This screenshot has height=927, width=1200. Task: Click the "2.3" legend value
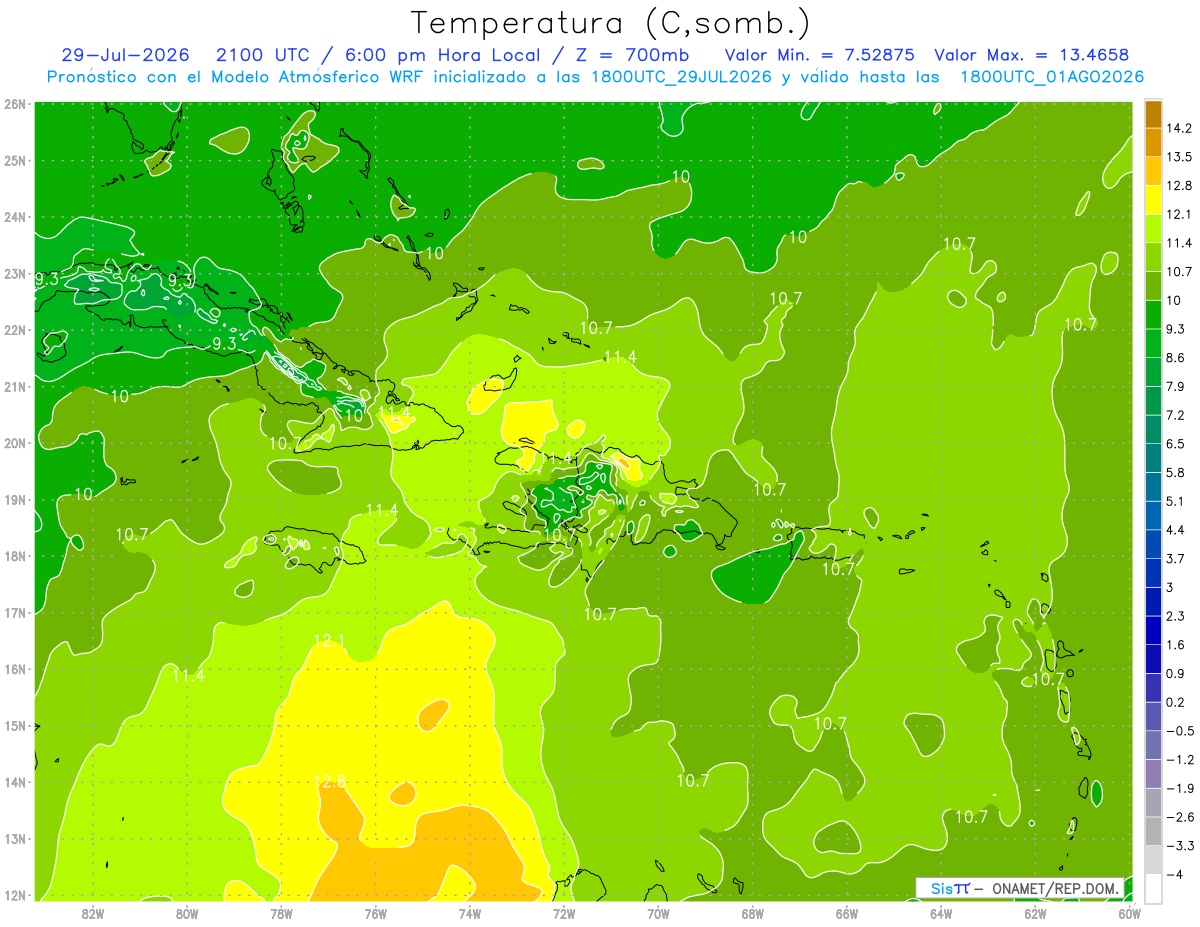(1176, 615)
